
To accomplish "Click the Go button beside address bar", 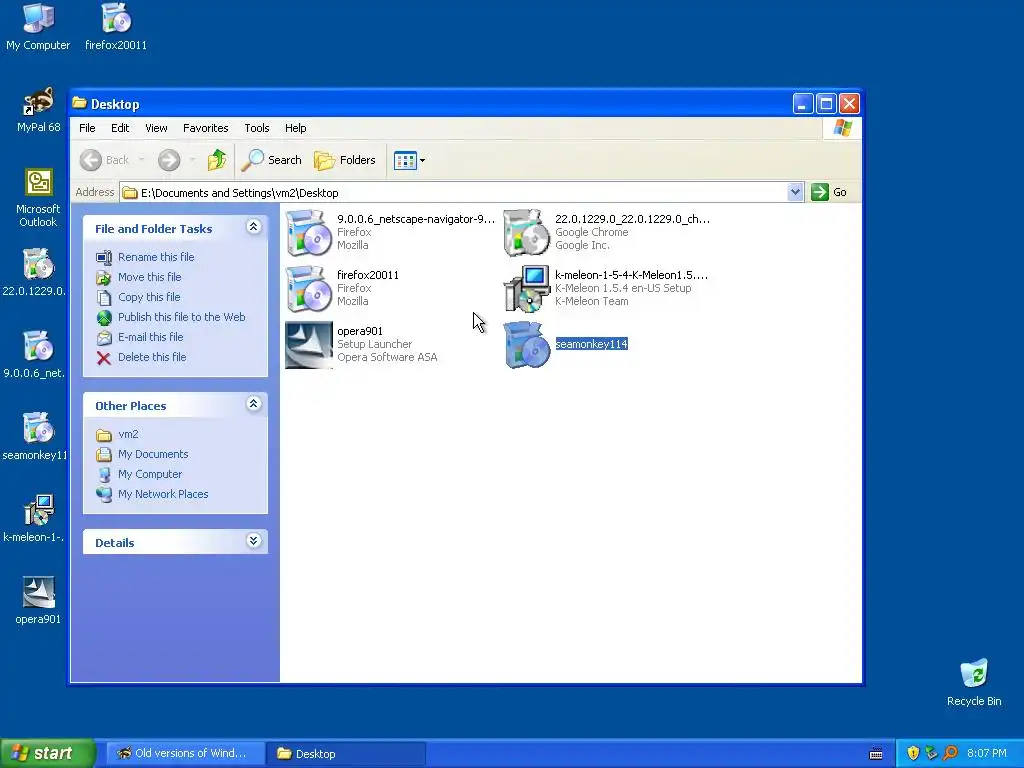I will [829, 192].
